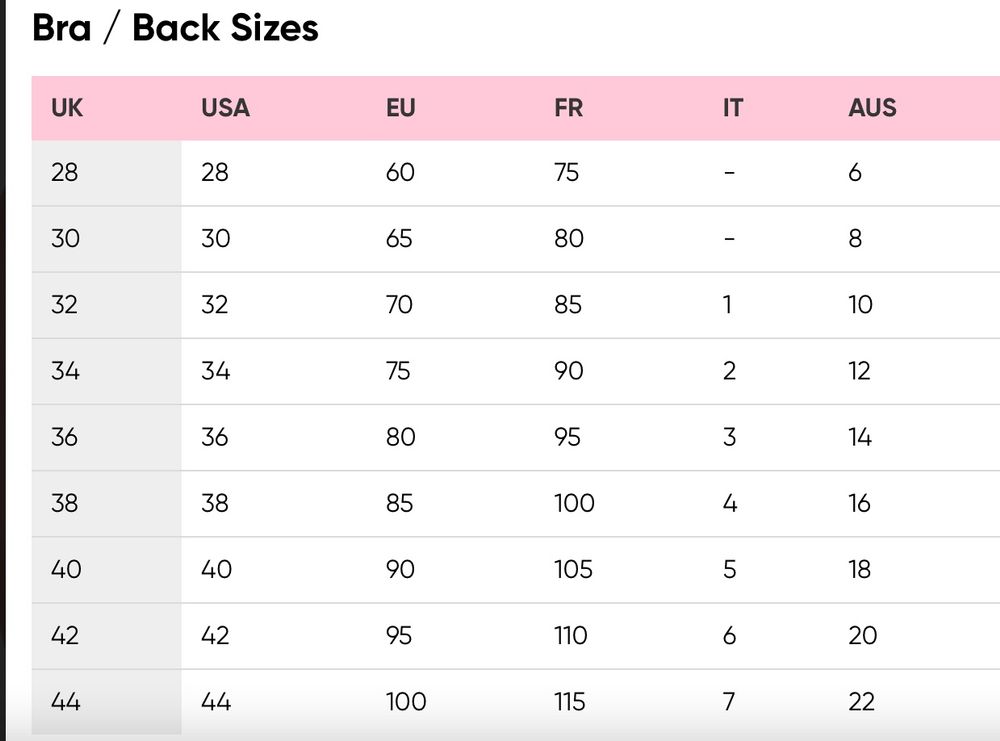
Task: Click EU size 60 in first row
Action: 400,172
